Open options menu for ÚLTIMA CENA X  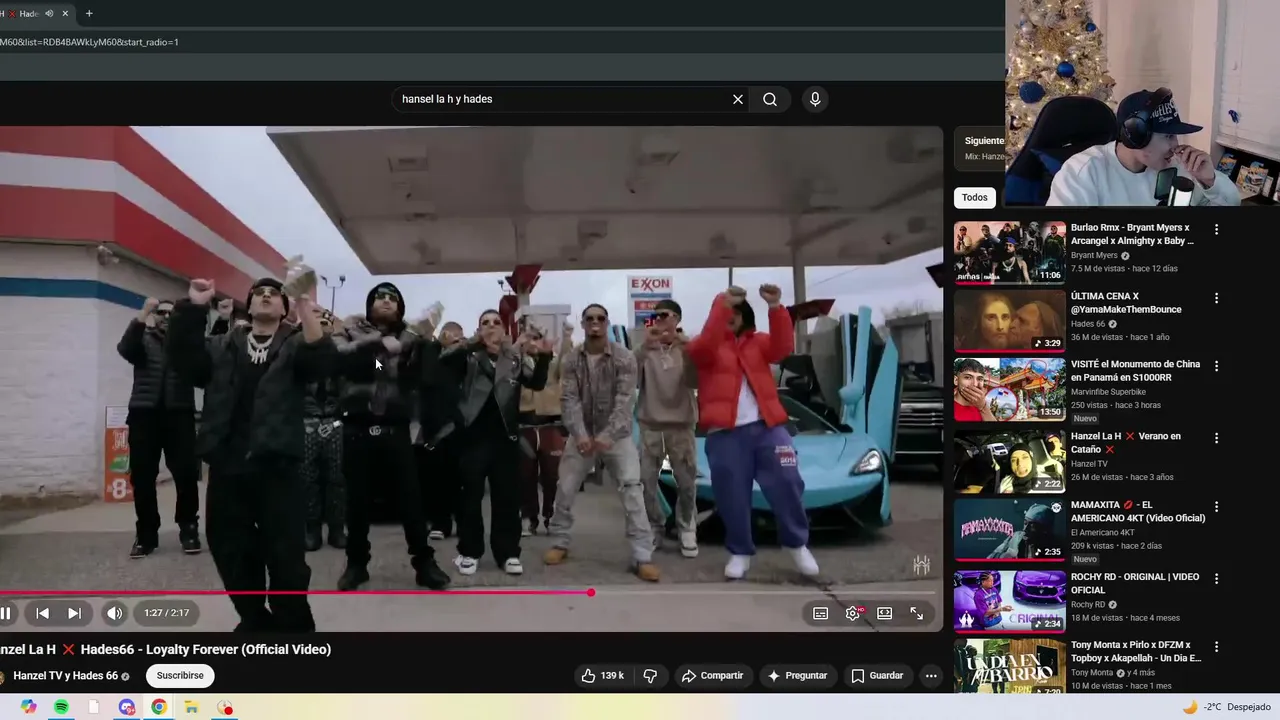[1216, 298]
